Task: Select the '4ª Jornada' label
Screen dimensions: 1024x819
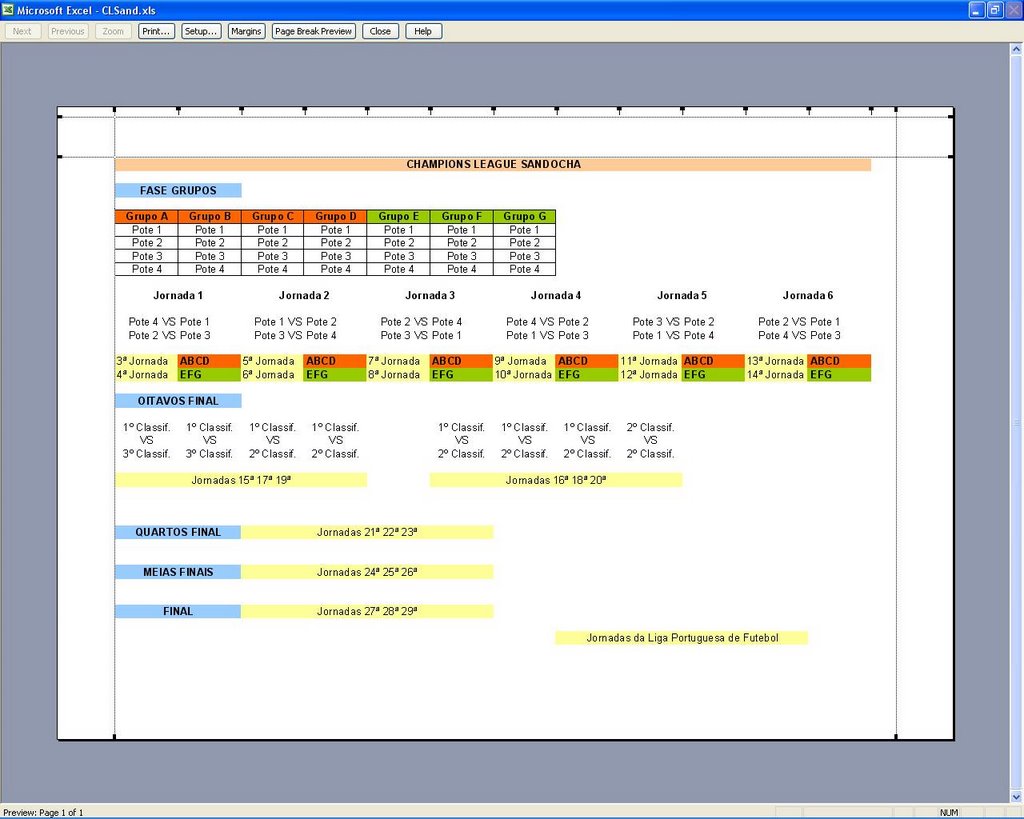Action: pos(142,375)
